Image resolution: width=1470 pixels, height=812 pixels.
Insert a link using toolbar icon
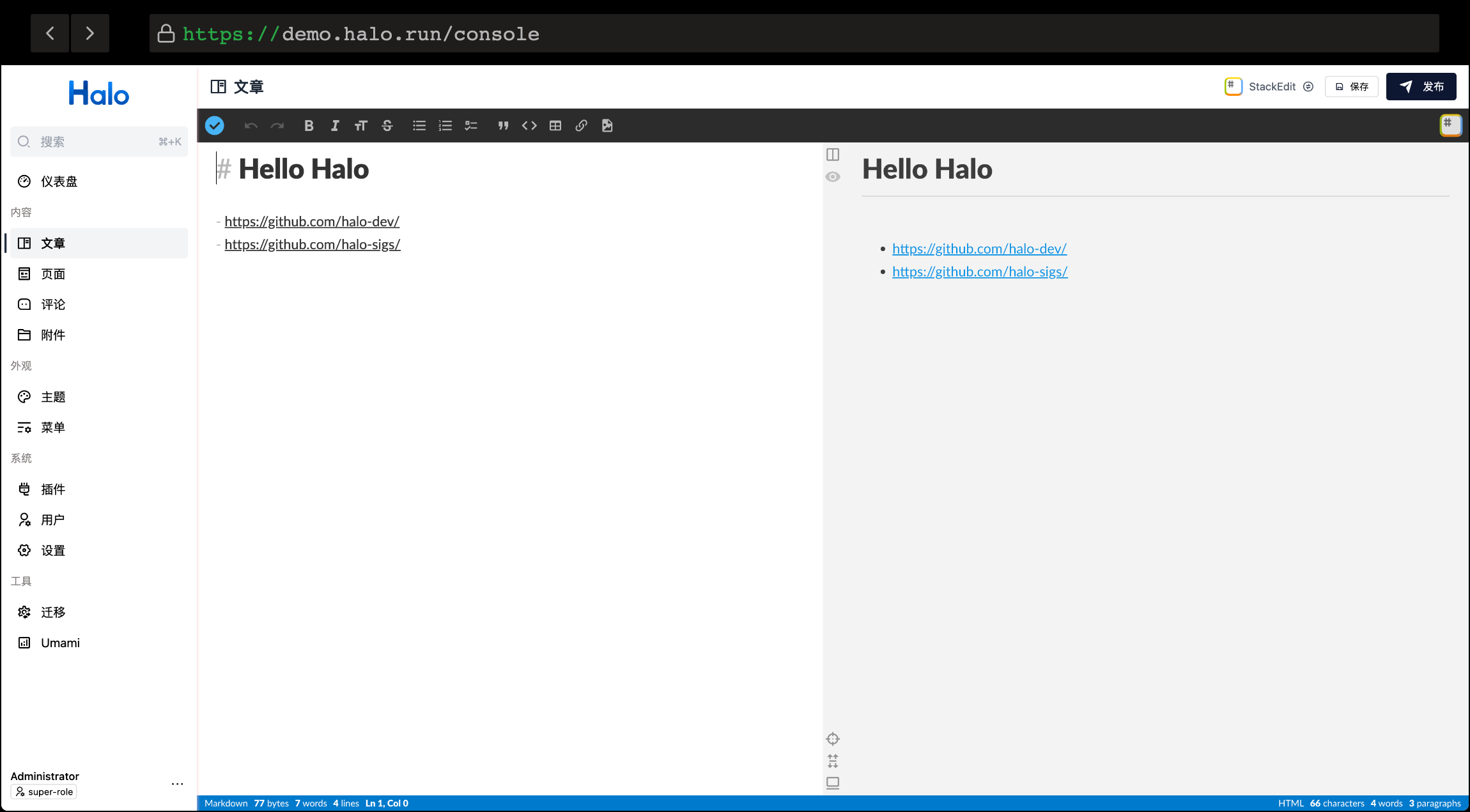tap(581, 126)
